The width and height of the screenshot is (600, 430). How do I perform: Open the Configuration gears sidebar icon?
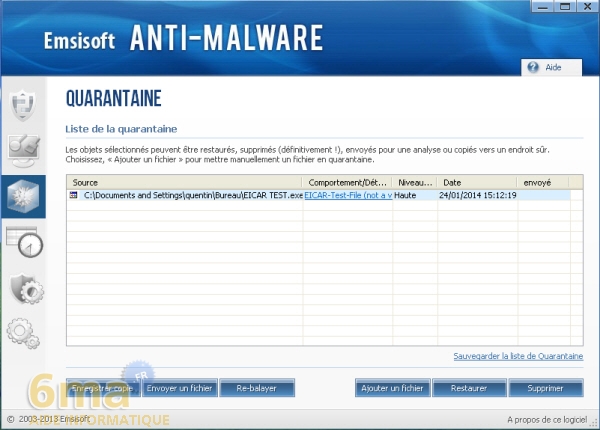point(23,334)
